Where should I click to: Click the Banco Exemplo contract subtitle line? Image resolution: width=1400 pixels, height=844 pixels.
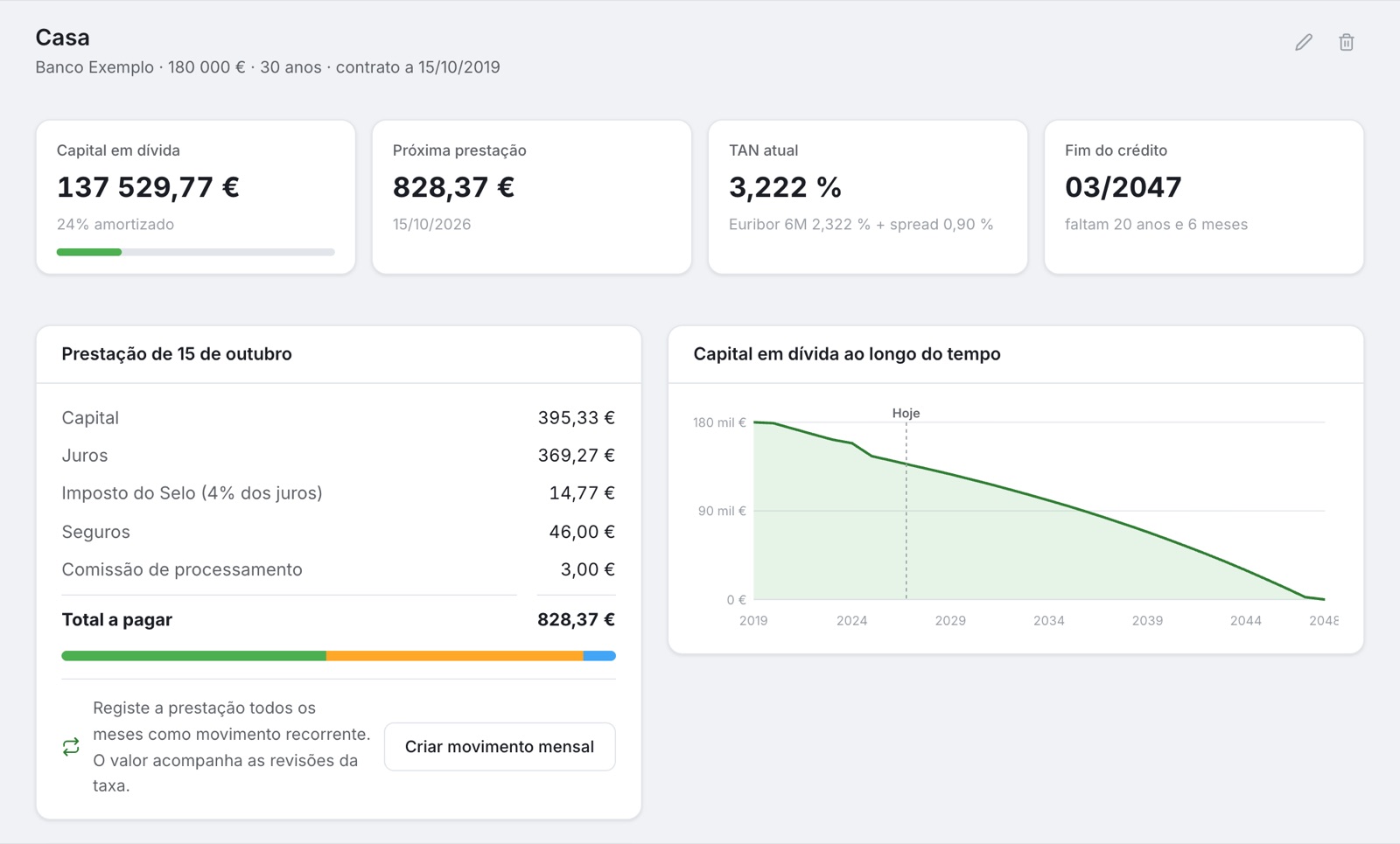tap(268, 67)
